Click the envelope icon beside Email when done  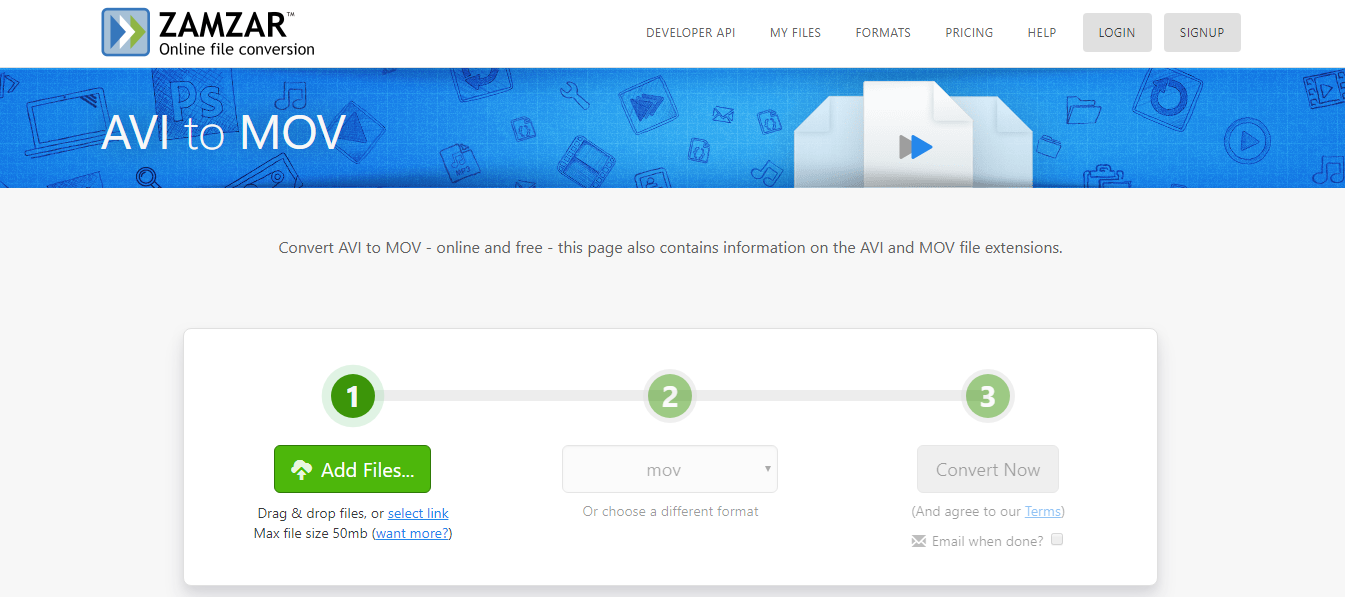coord(919,541)
